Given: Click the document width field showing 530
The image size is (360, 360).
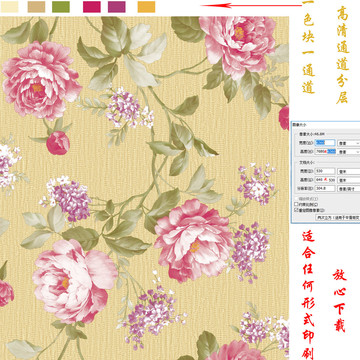Looking at the screenshot, I should [325, 171].
